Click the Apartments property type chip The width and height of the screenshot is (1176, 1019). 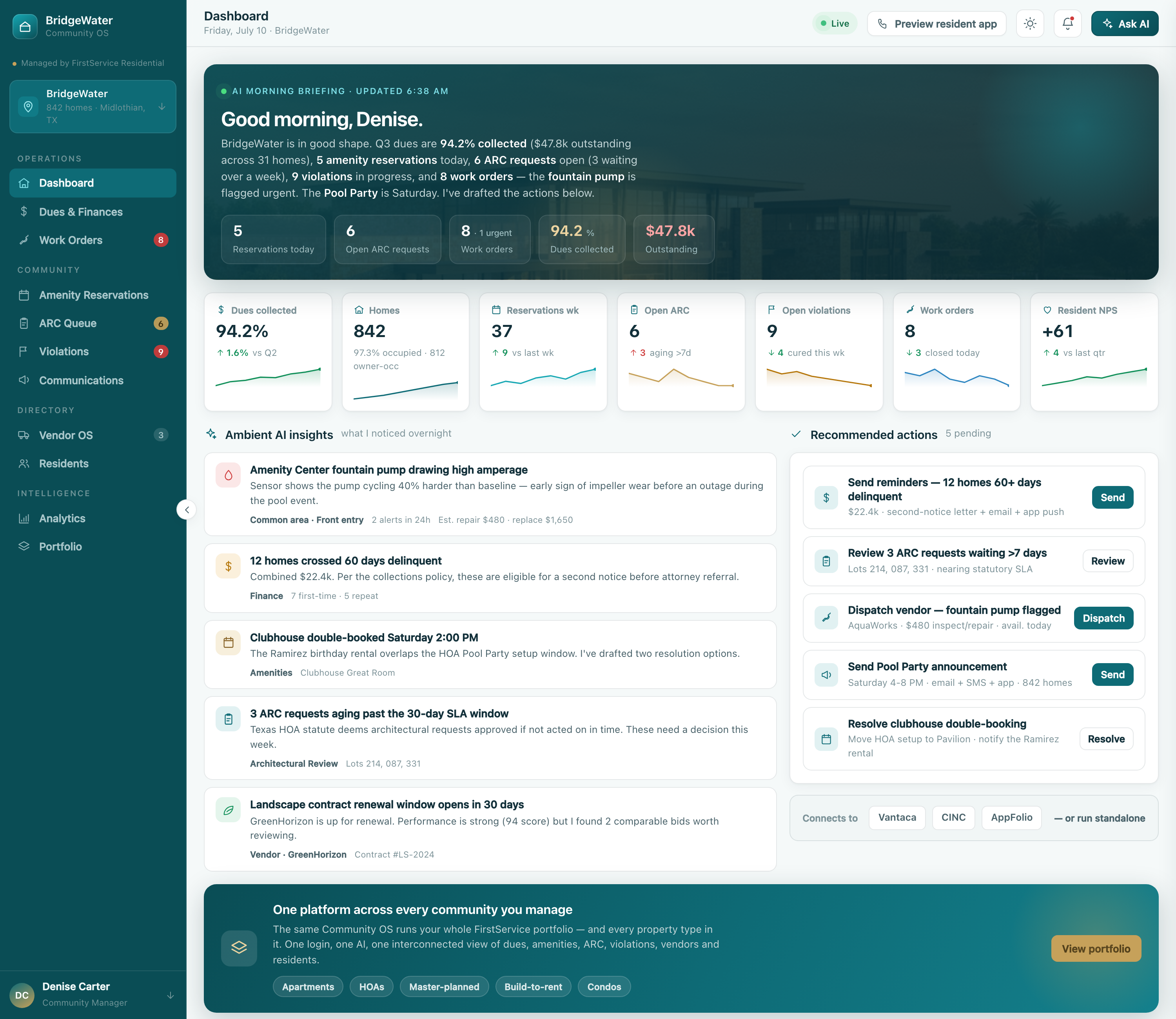pos(308,986)
